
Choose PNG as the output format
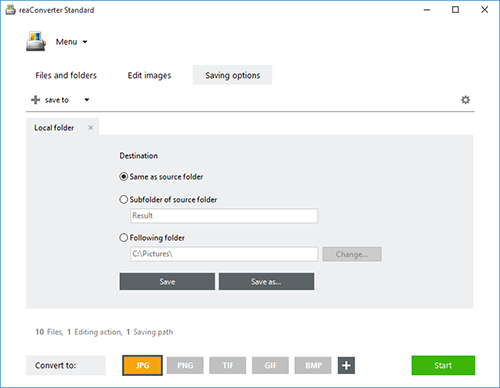tap(185, 366)
